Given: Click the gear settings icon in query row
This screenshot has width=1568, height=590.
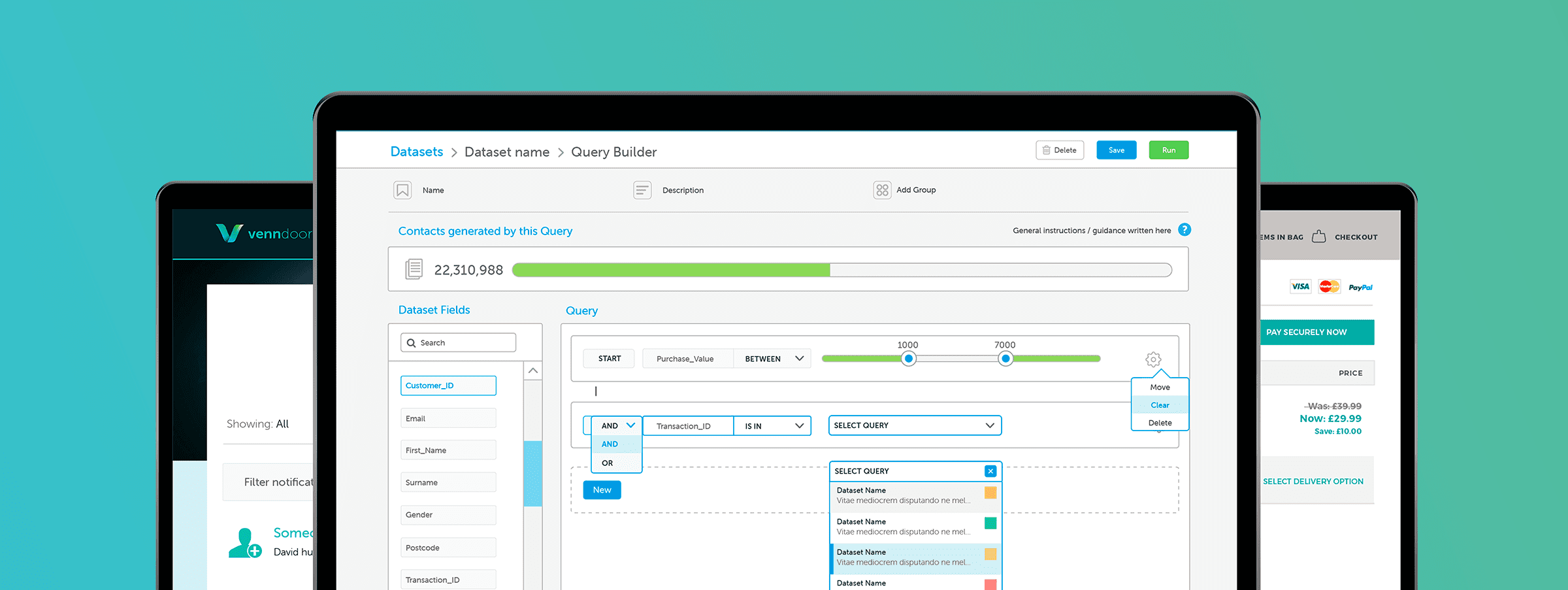Looking at the screenshot, I should [1153, 359].
